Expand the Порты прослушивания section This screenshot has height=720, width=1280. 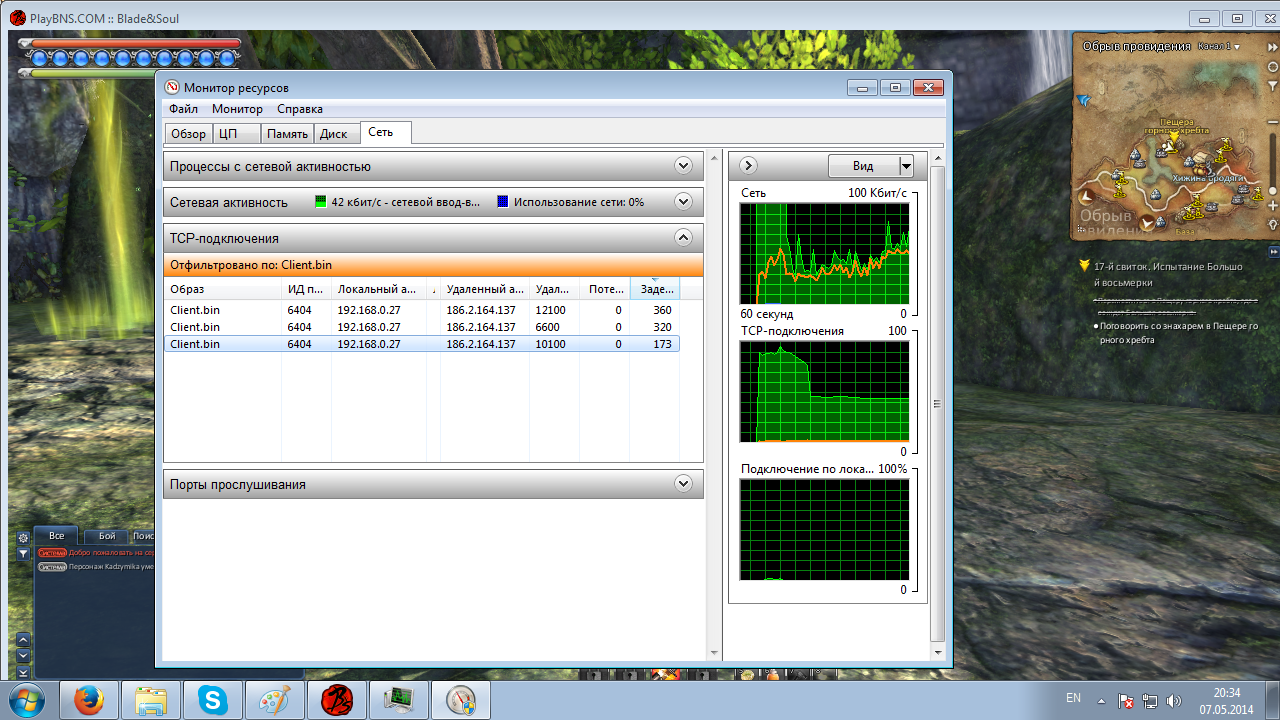683,484
